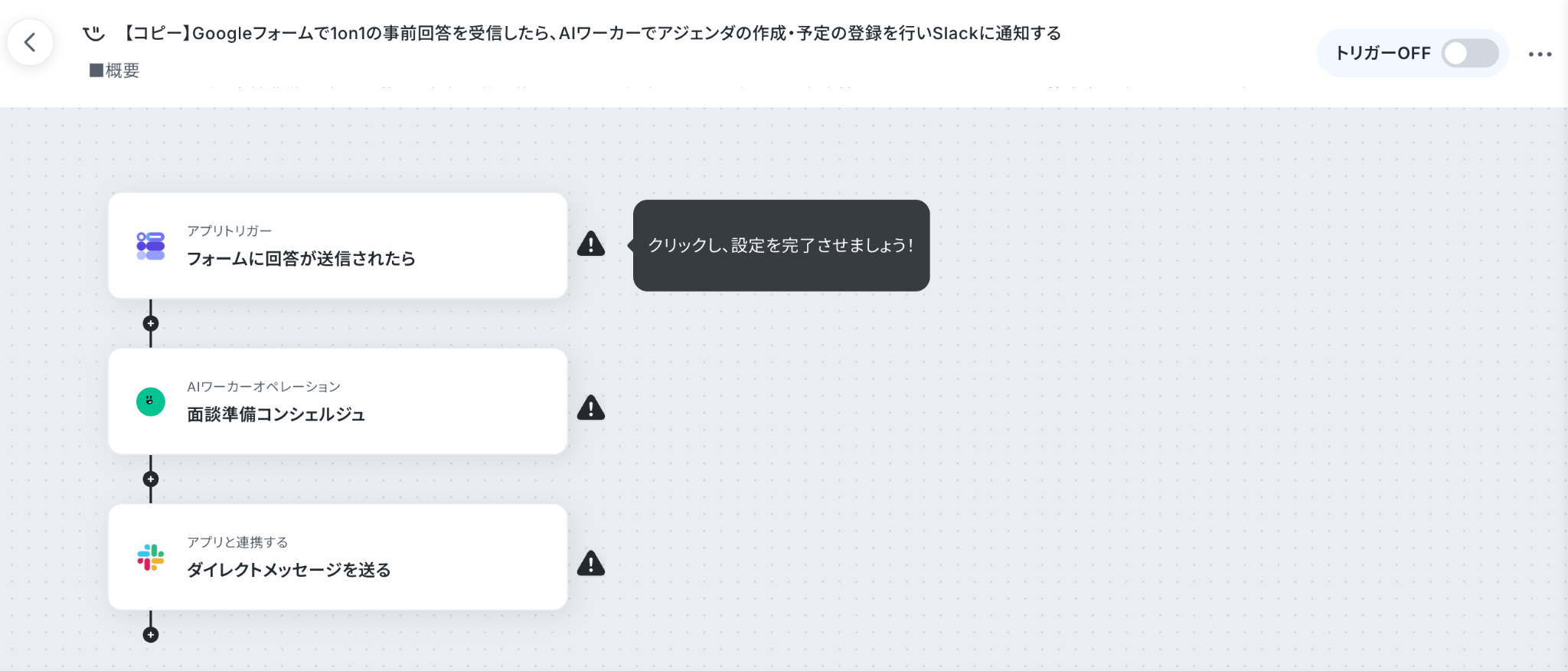Viewport: 1568px width, 671px height.
Task: Click the Google Forms icon in the trigger card
Action: point(151,246)
